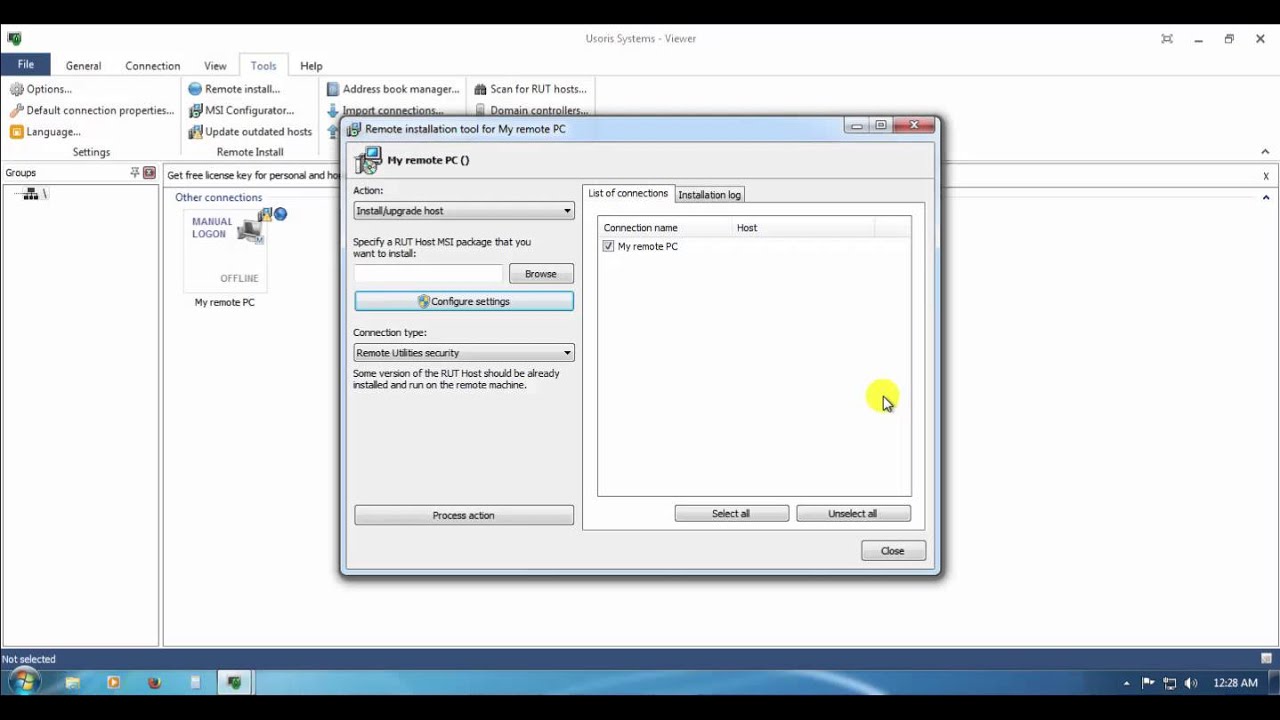Switch to the General ribbon tab
This screenshot has width=1280, height=720.
tap(83, 66)
